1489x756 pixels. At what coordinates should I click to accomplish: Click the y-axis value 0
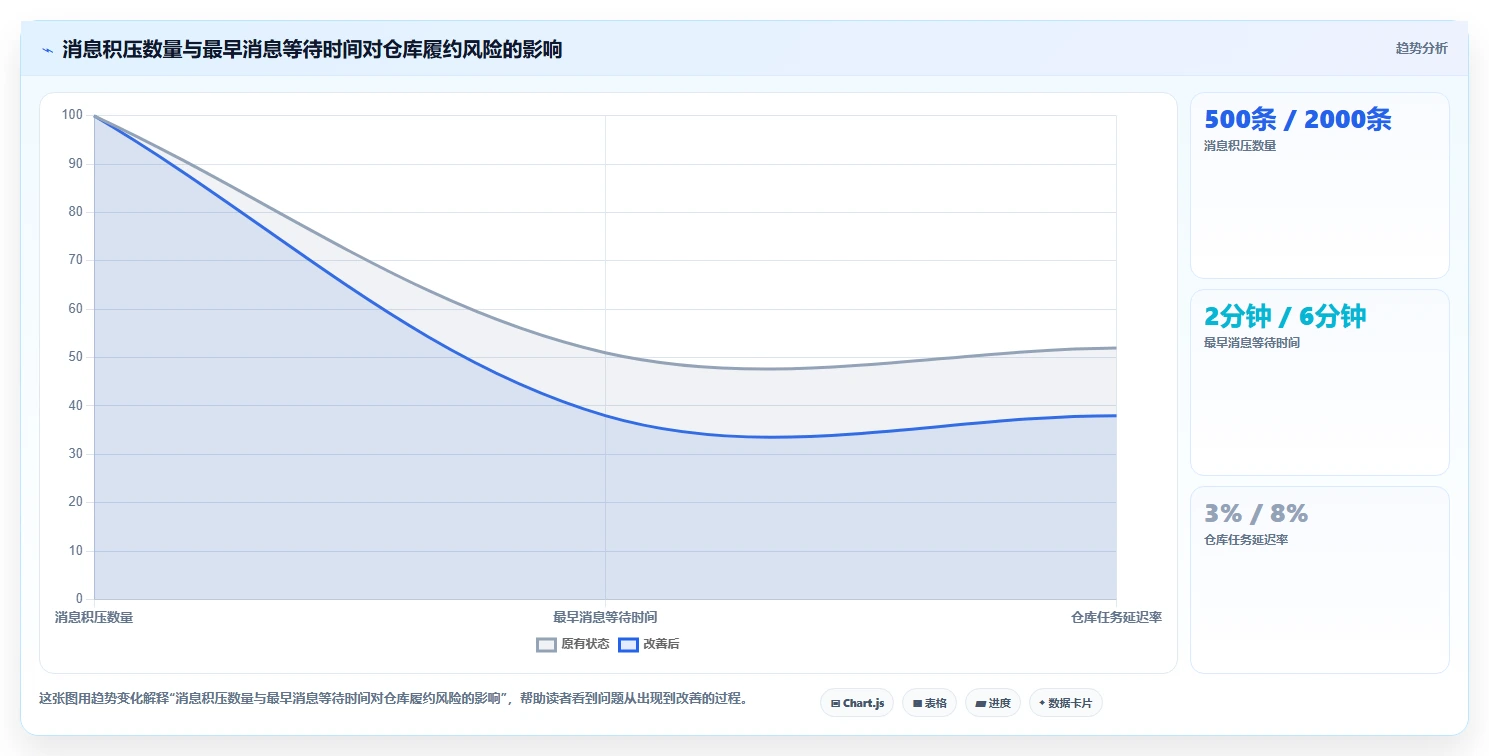(x=79, y=599)
